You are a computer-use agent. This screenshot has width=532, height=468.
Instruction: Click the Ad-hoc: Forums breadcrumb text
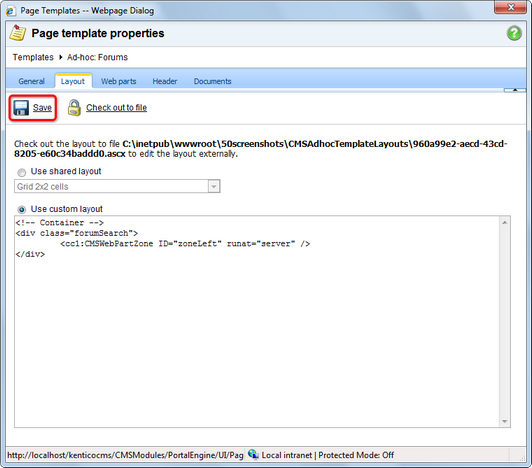click(x=97, y=57)
